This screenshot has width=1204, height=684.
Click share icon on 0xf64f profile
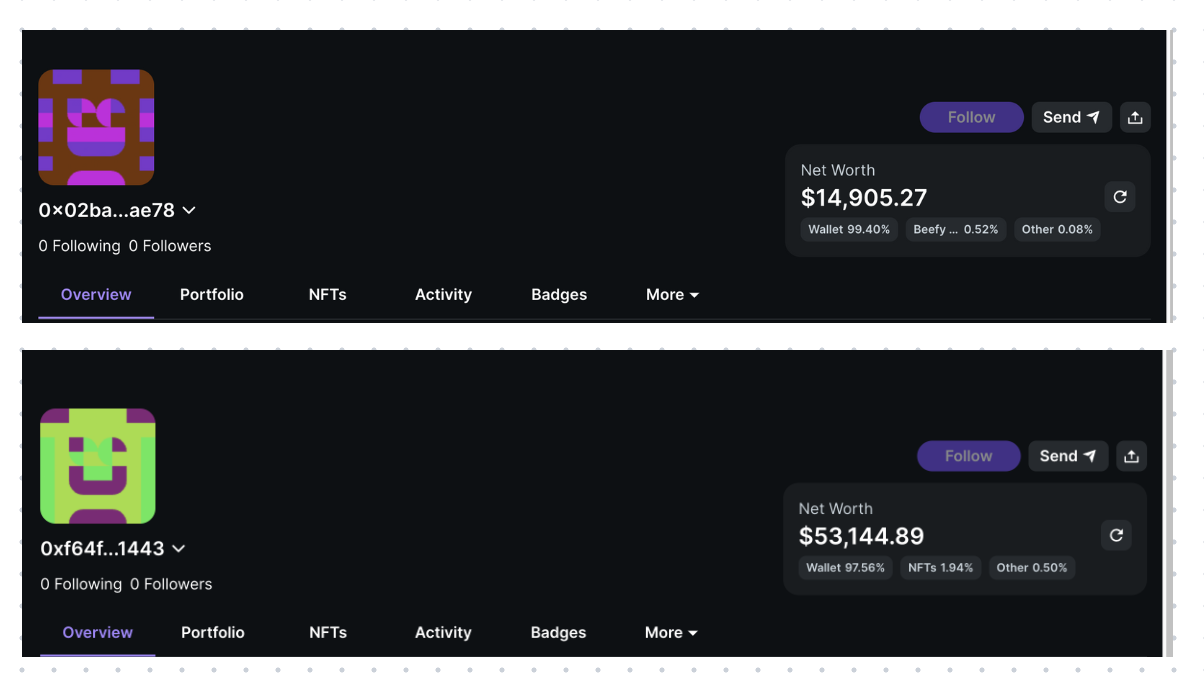tap(1131, 456)
